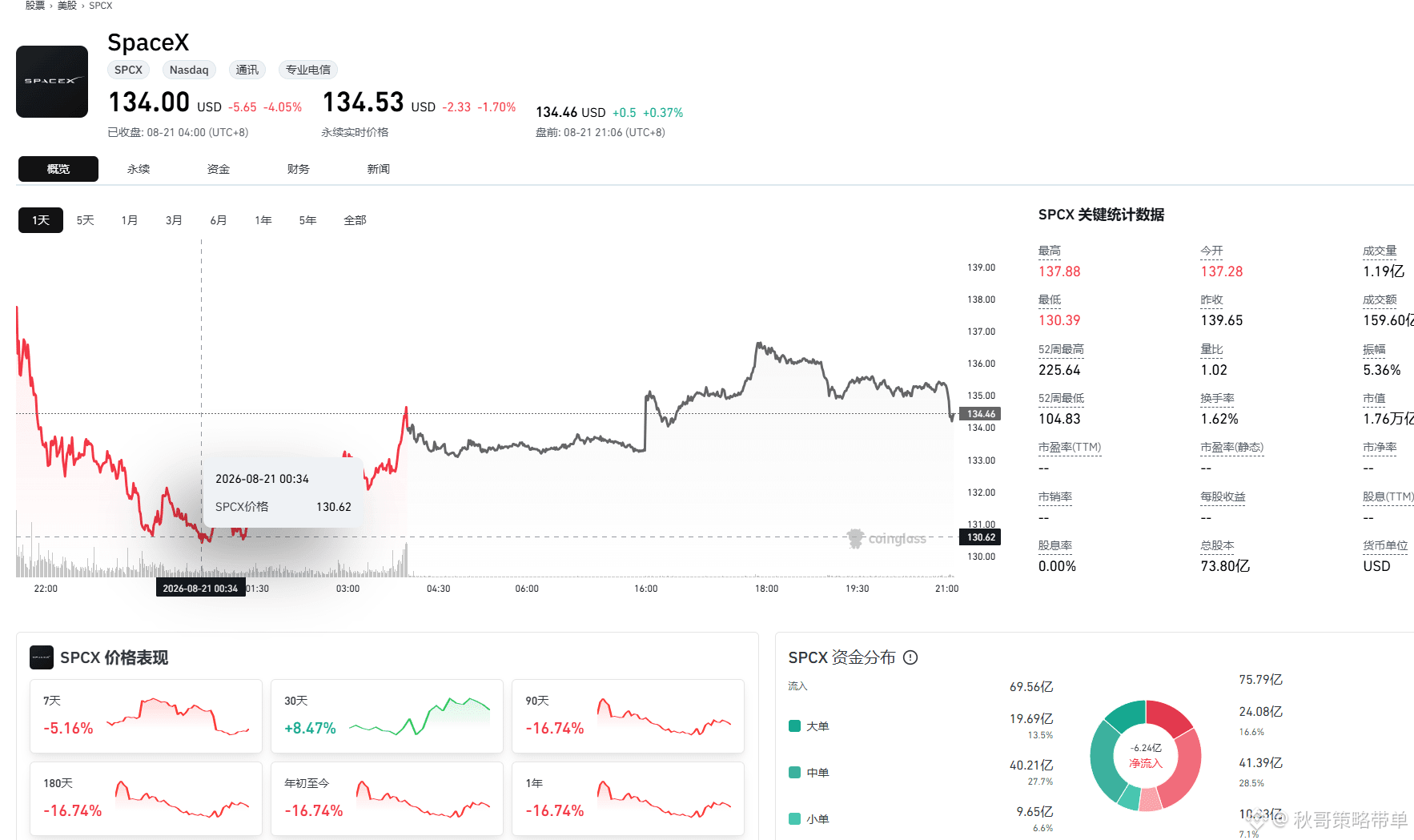Click the SpaceX logo icon
The width and height of the screenshot is (1414, 840).
pyautogui.click(x=52, y=82)
